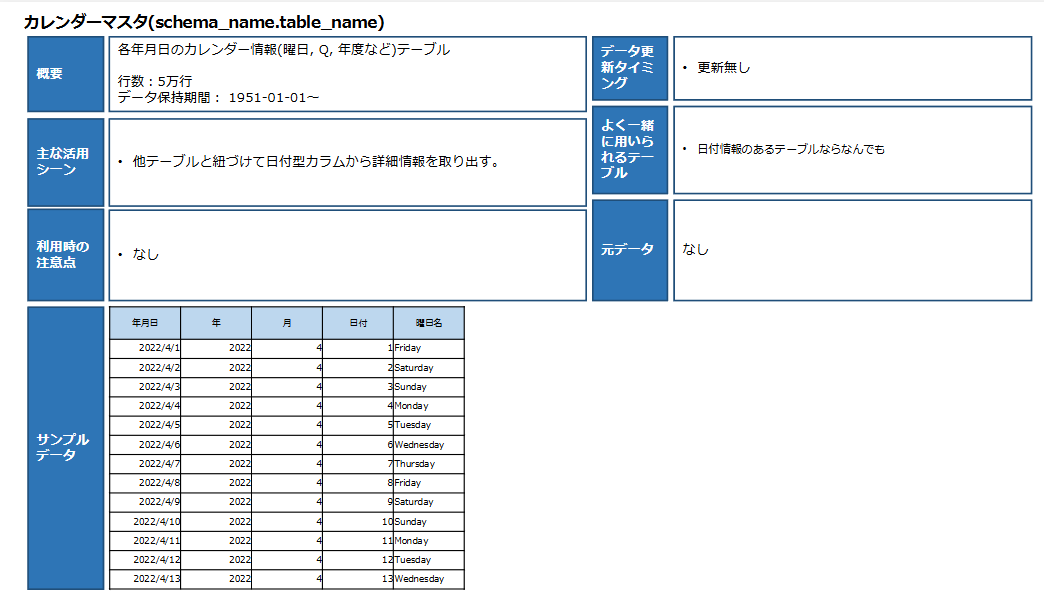Select the 年月日 column header
Screen dimensions: 1044x592
(145, 323)
